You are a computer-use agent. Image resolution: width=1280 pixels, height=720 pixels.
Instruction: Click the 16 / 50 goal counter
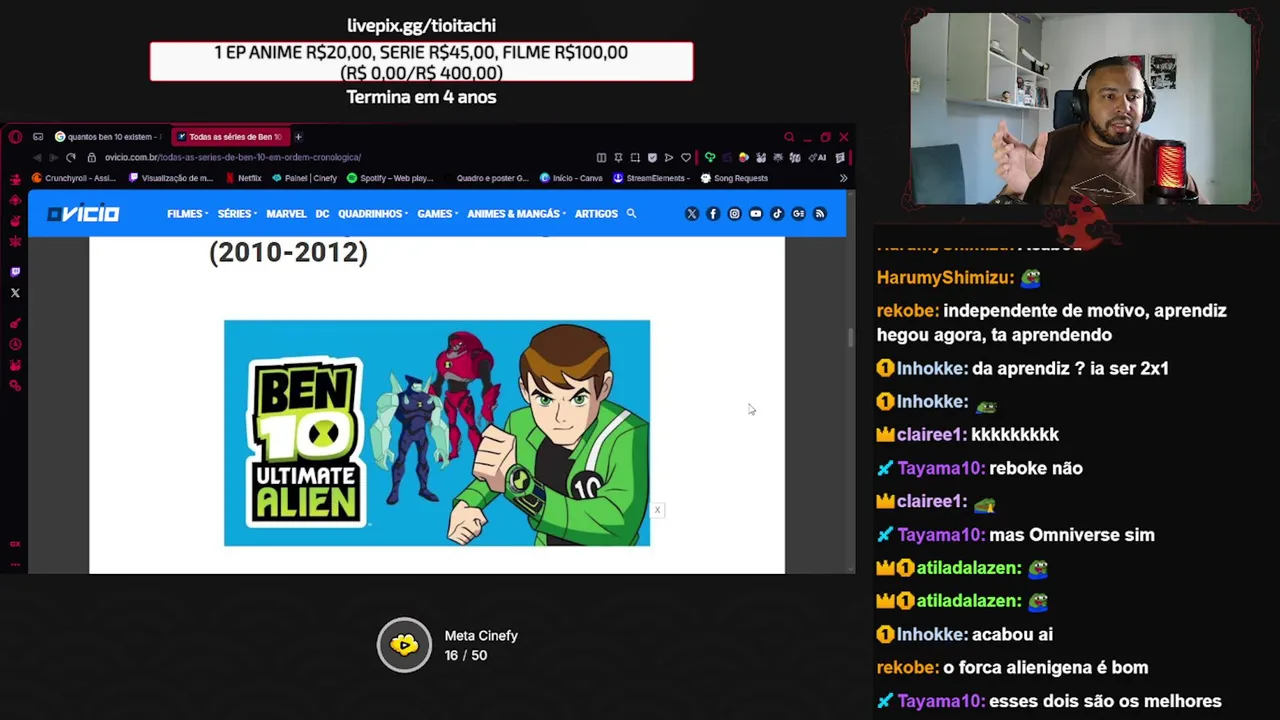466,656
